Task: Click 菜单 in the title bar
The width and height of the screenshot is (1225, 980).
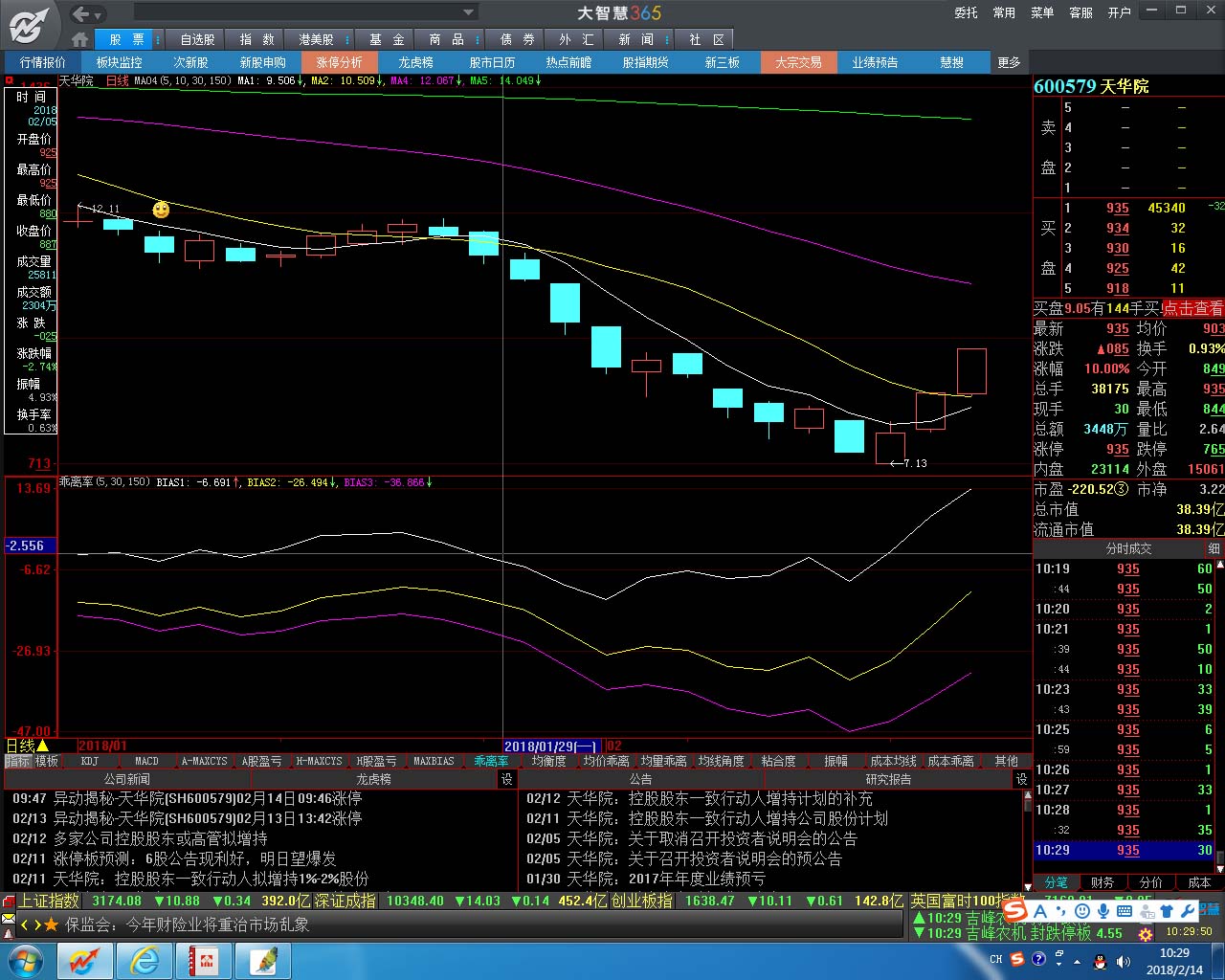Action: pos(1042,12)
